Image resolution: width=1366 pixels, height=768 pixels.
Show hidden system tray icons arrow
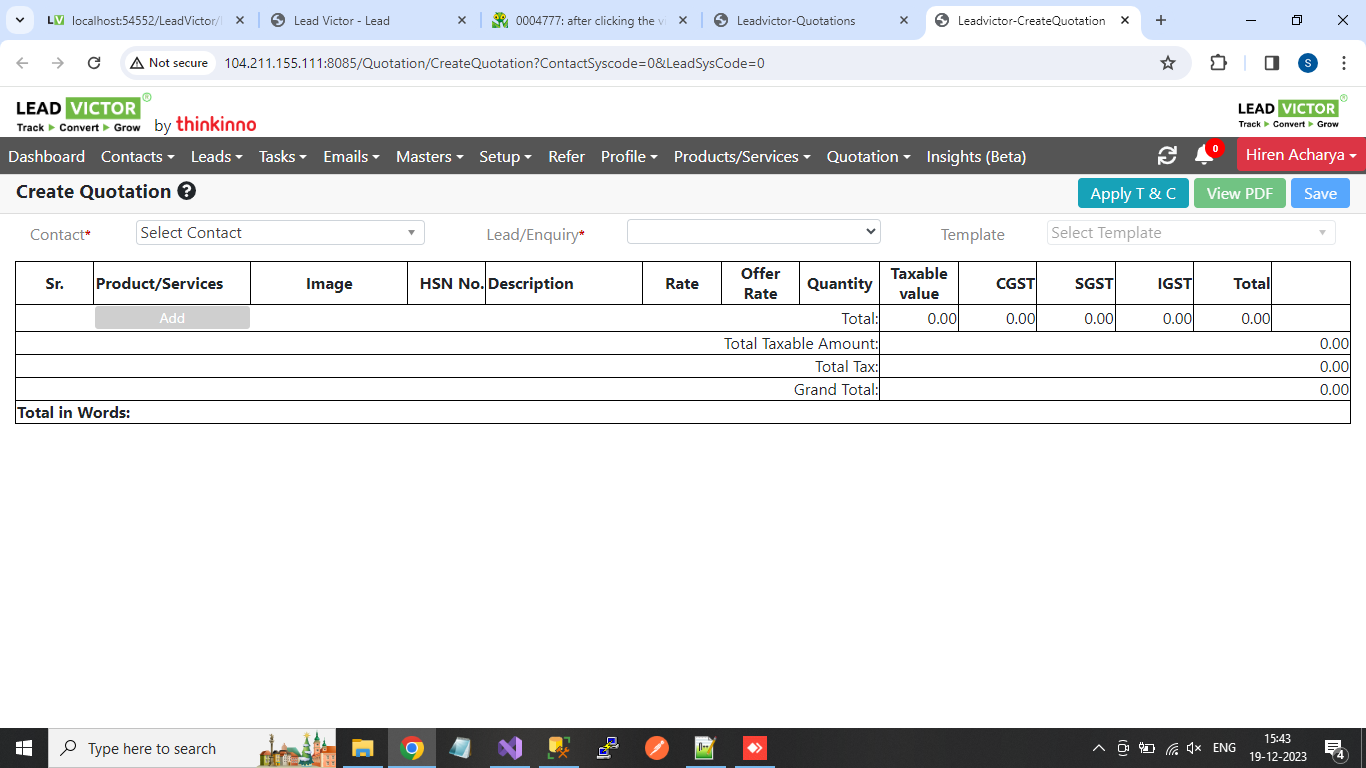click(x=1099, y=748)
